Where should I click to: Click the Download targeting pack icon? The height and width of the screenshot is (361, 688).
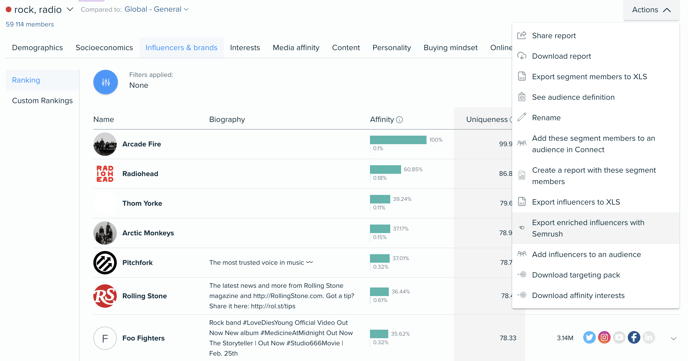point(522,275)
